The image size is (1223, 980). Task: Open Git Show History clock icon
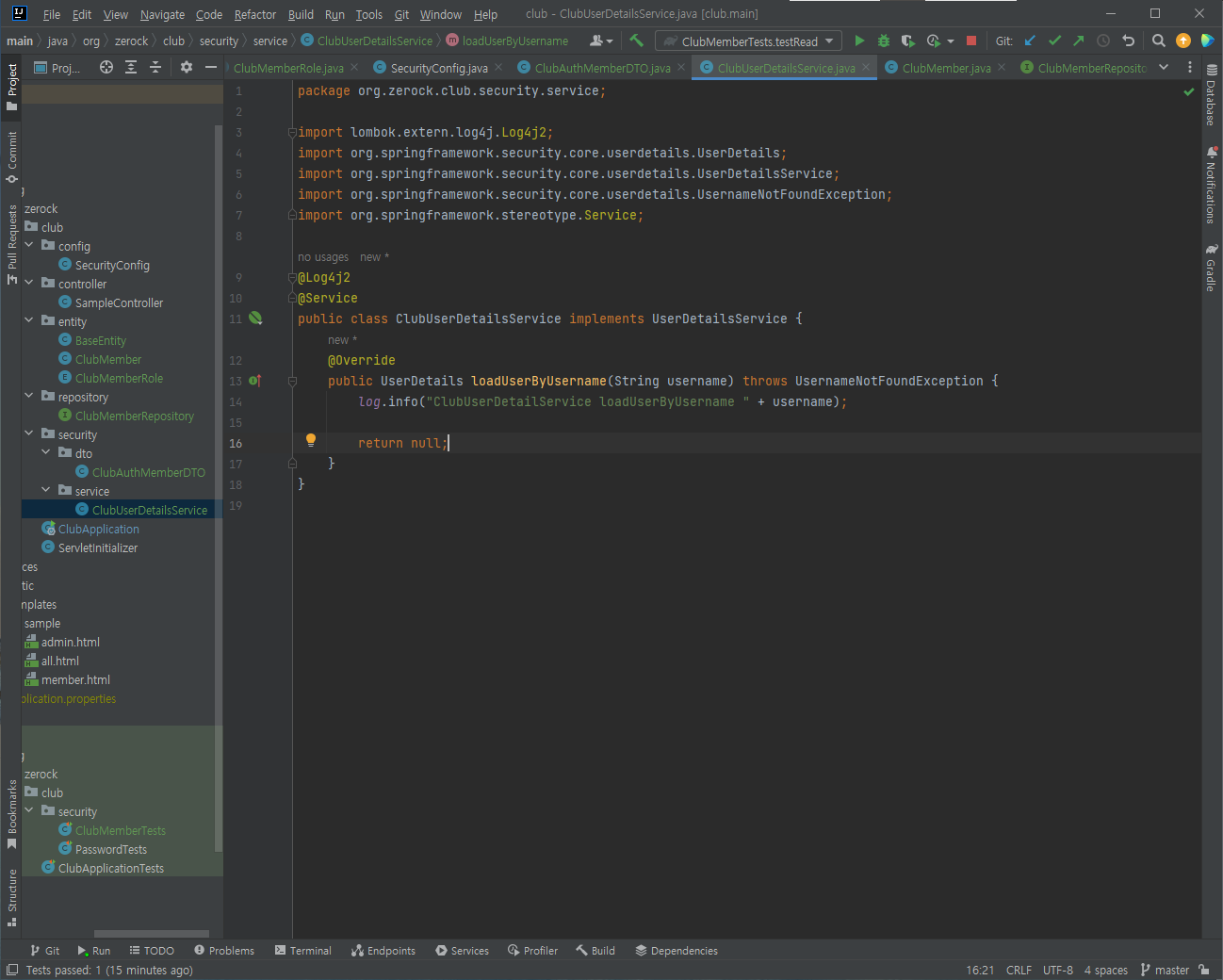pyautogui.click(x=1103, y=41)
